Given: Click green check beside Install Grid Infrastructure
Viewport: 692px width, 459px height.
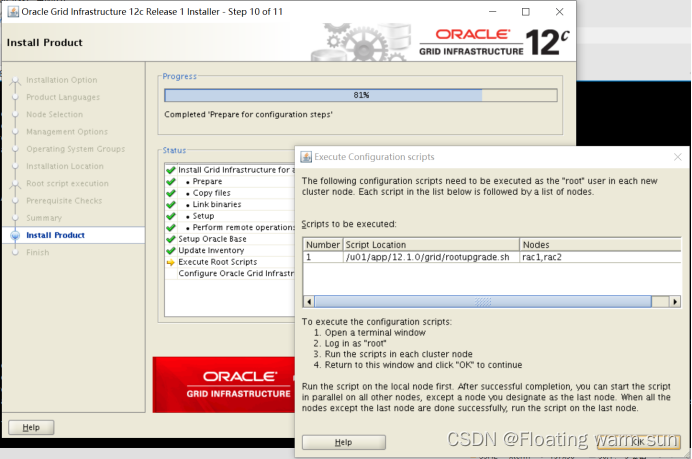Looking at the screenshot, I should tap(171, 170).
